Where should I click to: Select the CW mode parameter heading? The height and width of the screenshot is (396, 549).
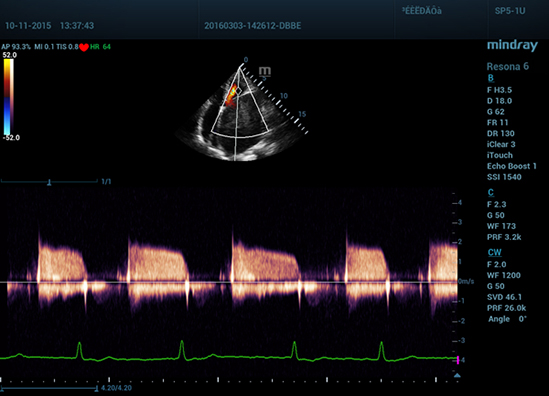(x=494, y=252)
